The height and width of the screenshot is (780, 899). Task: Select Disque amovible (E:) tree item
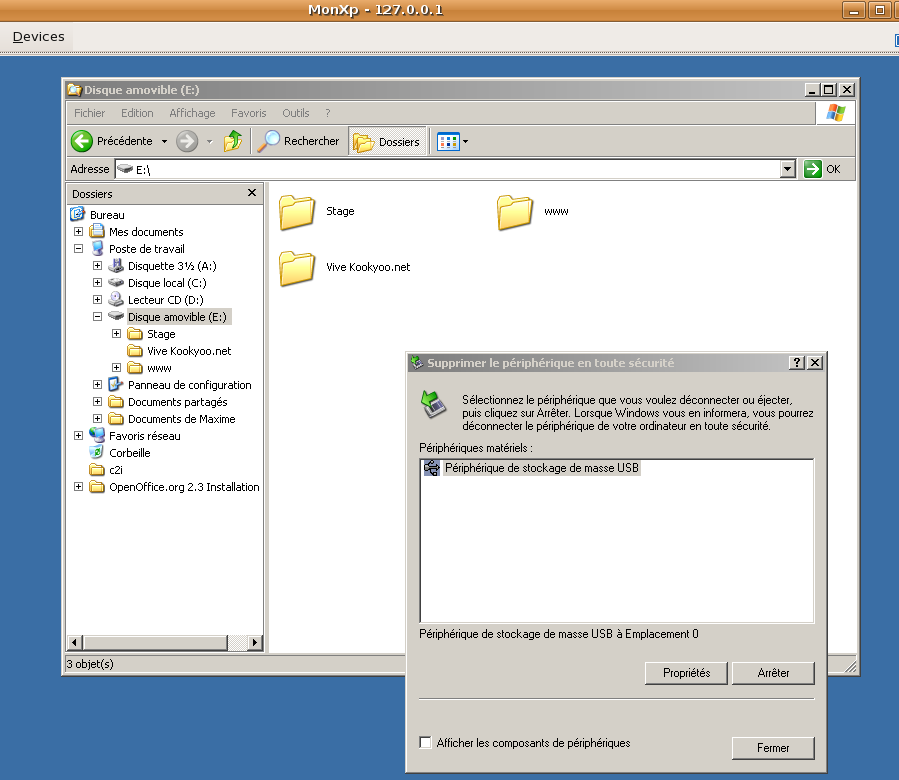pyautogui.click(x=178, y=317)
